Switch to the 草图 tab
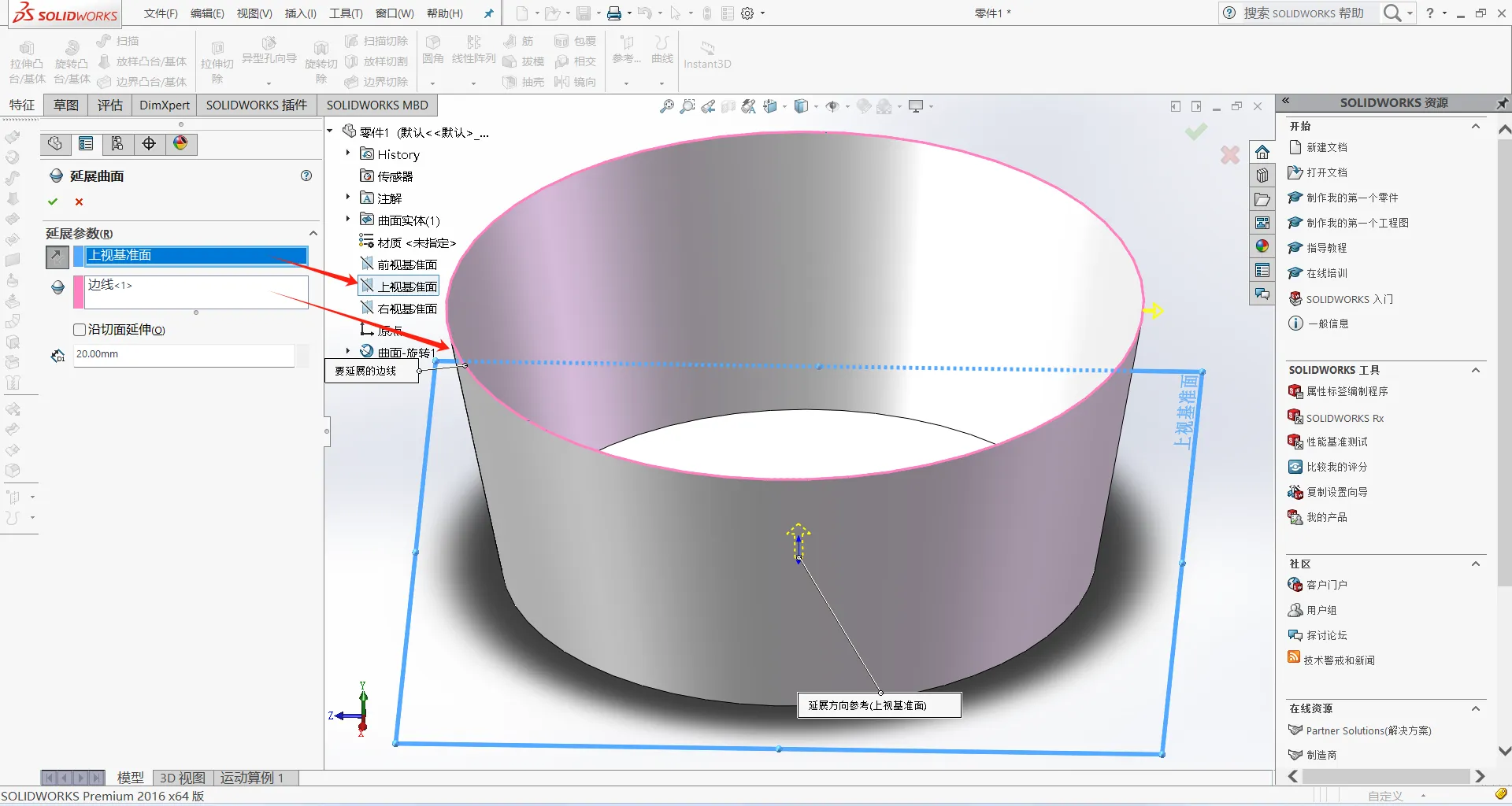Image resolution: width=1512 pixels, height=806 pixels. click(66, 105)
